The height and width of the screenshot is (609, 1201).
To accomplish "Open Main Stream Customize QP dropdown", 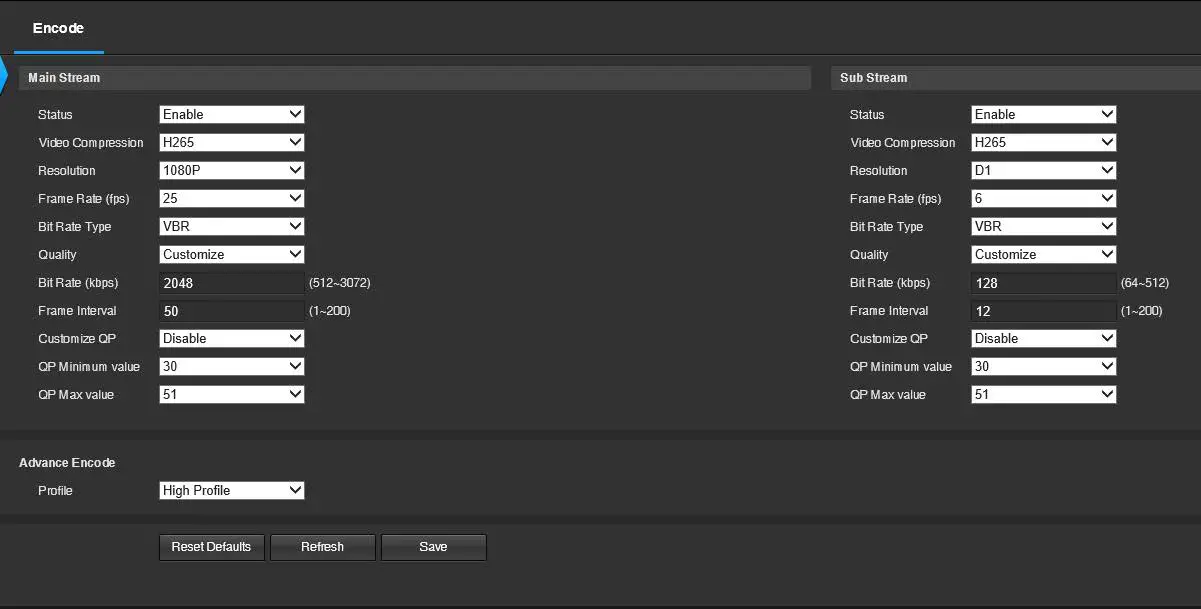I will click(232, 339).
